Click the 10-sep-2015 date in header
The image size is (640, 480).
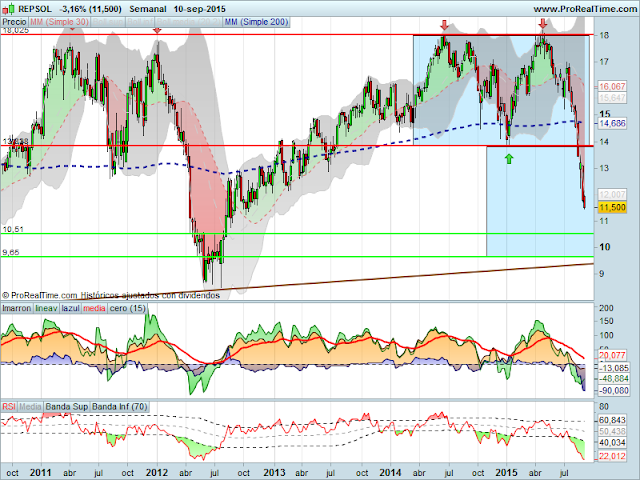coord(200,9)
